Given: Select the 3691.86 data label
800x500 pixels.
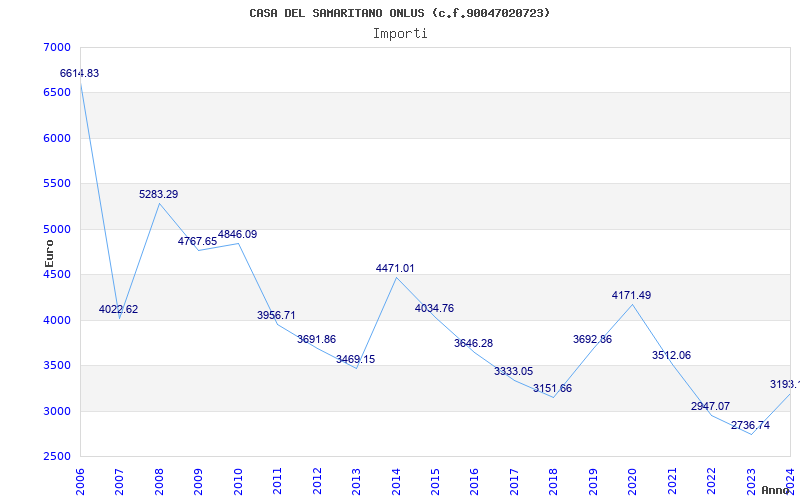Looking at the screenshot, I should pos(316,339).
